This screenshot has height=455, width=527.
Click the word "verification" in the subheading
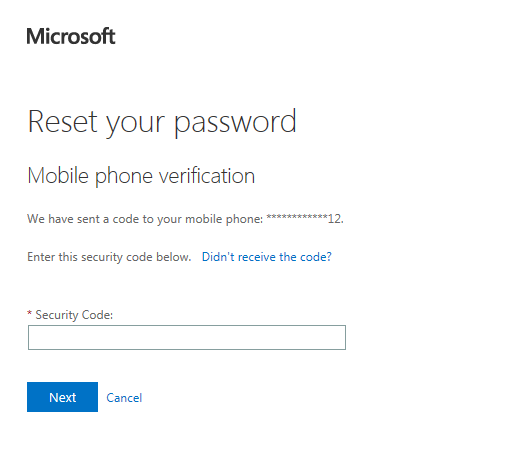click(207, 175)
